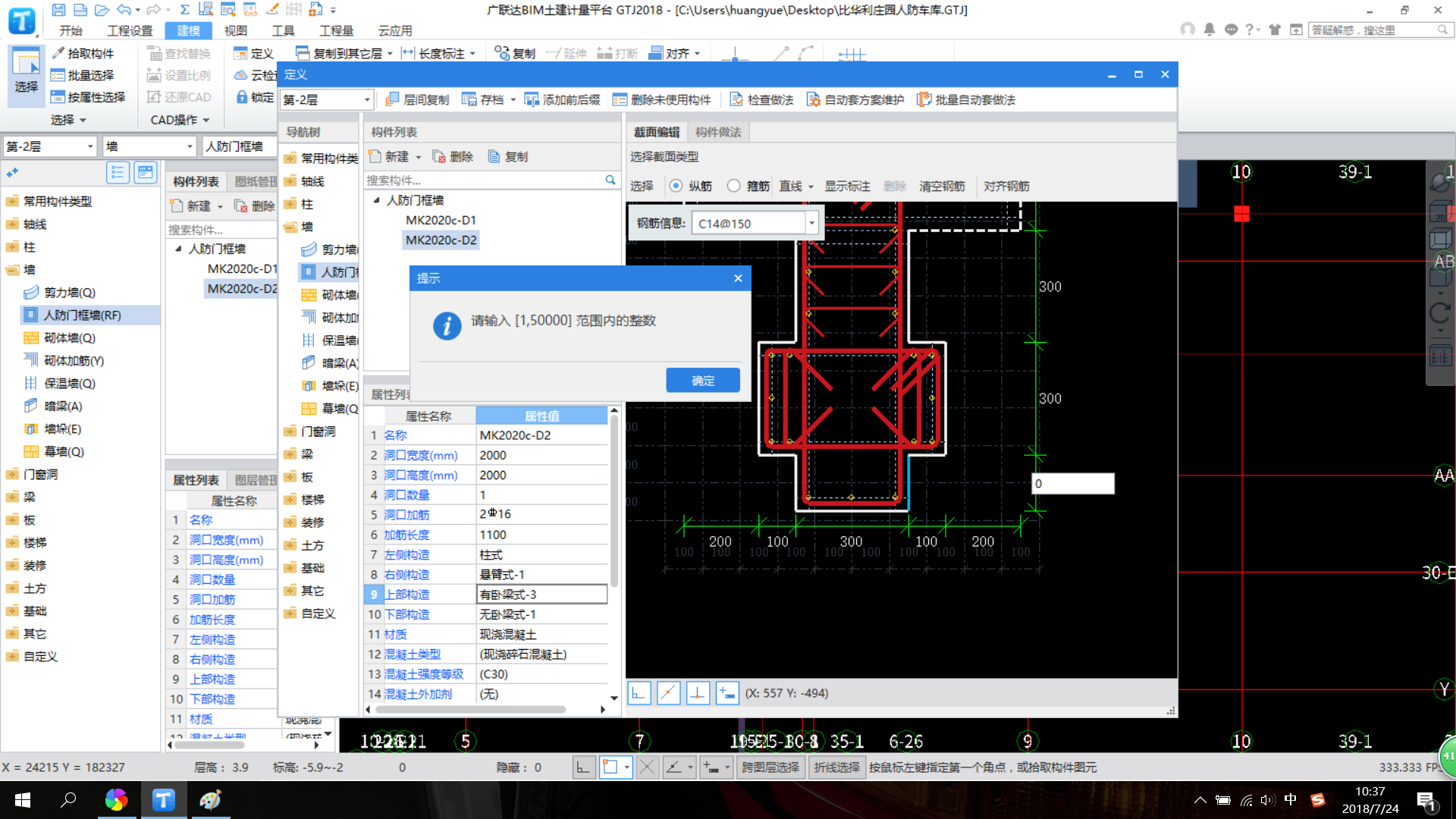This screenshot has width=1456, height=819.
Task: Click 层间复制 in the 定义 window
Action: pyautogui.click(x=418, y=100)
